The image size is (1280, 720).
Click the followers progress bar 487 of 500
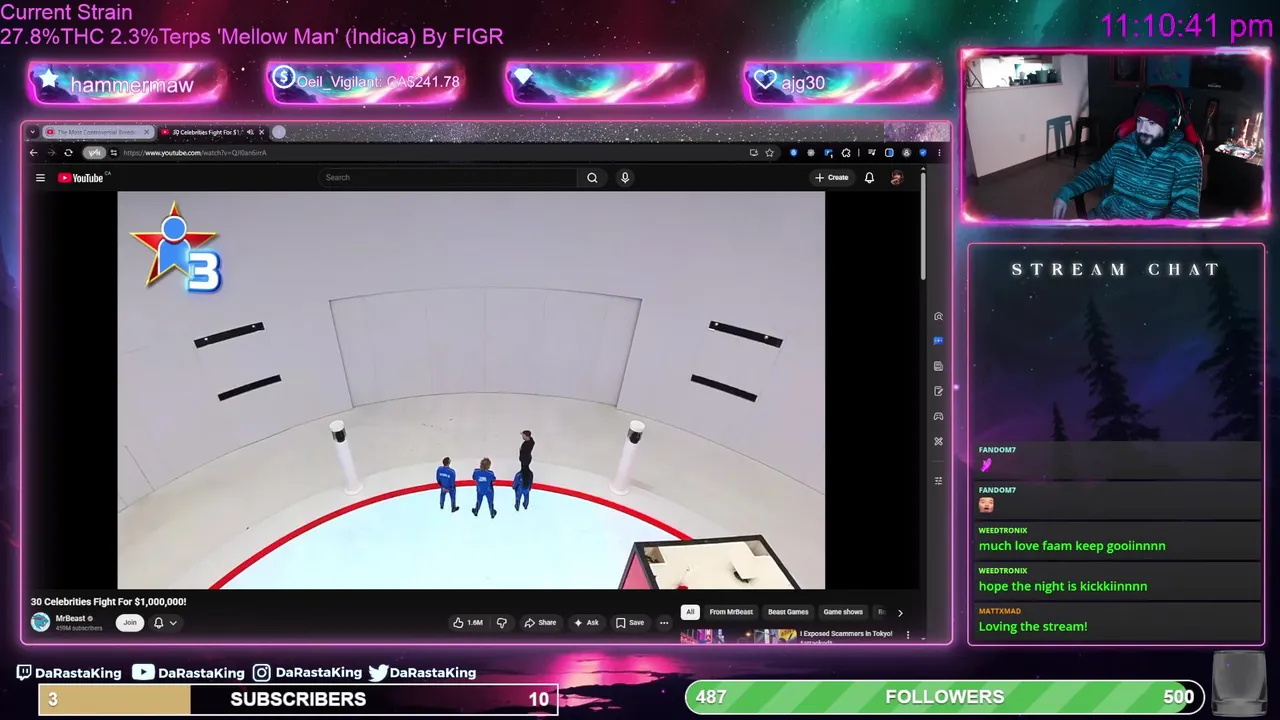pos(945,697)
